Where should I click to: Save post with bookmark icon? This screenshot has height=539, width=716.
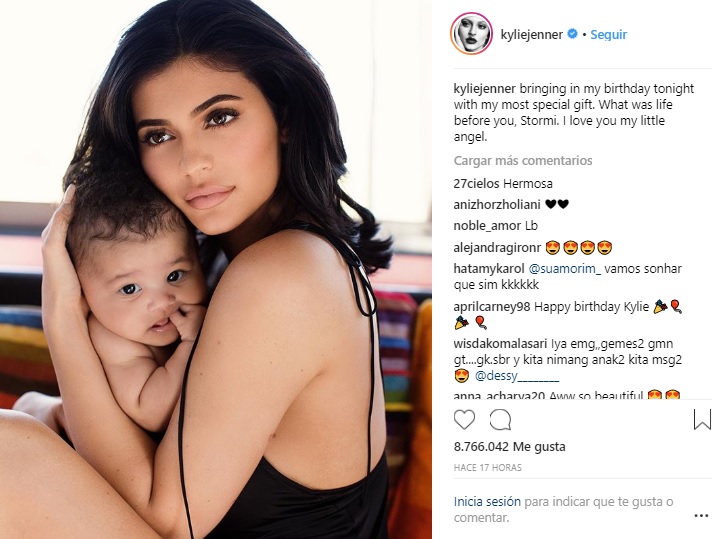[x=702, y=419]
